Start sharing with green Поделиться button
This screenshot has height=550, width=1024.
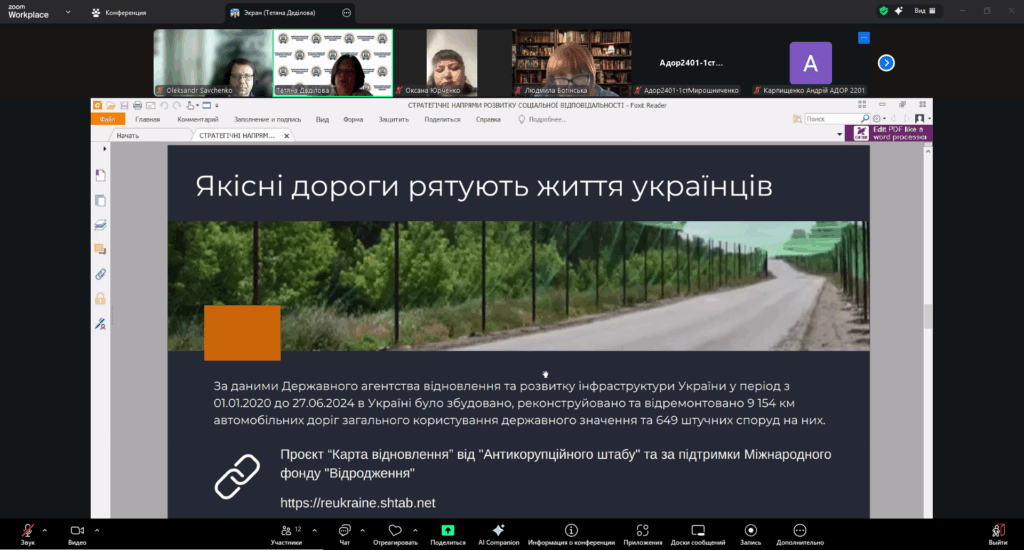coord(447,531)
